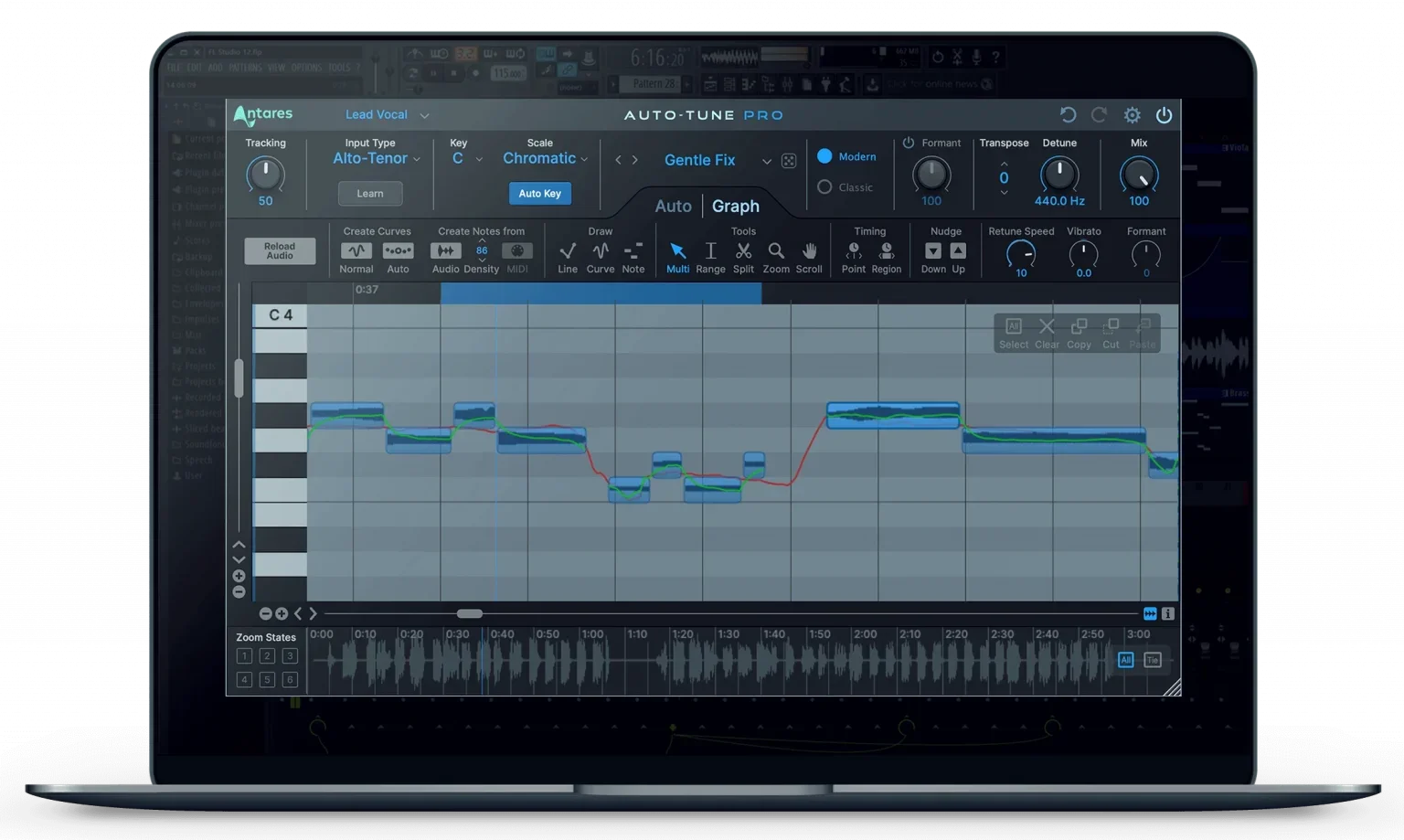This screenshot has height=840, width=1404.
Task: Create notes from Audio
Action: click(445, 250)
